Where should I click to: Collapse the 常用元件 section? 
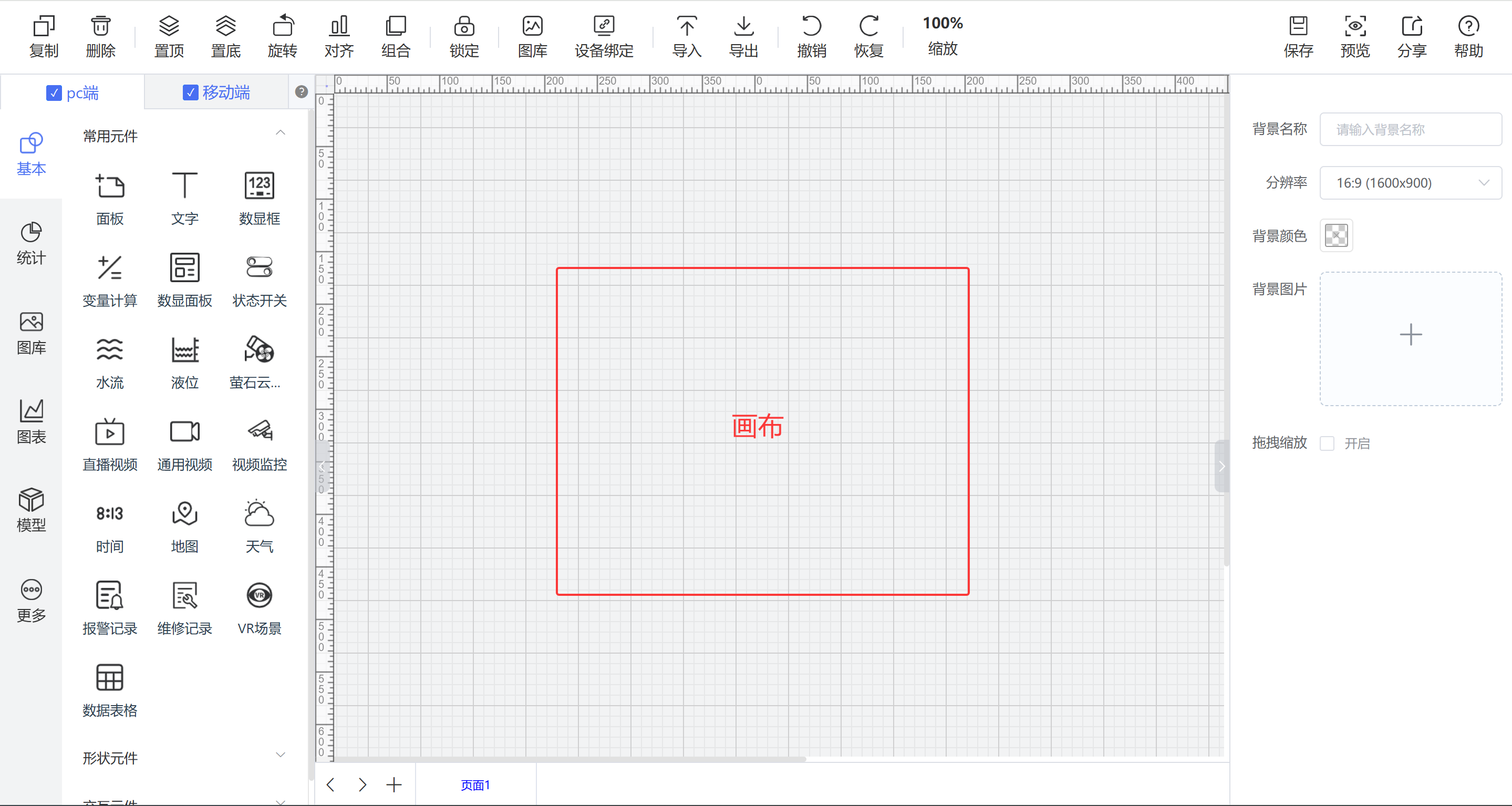coord(281,133)
